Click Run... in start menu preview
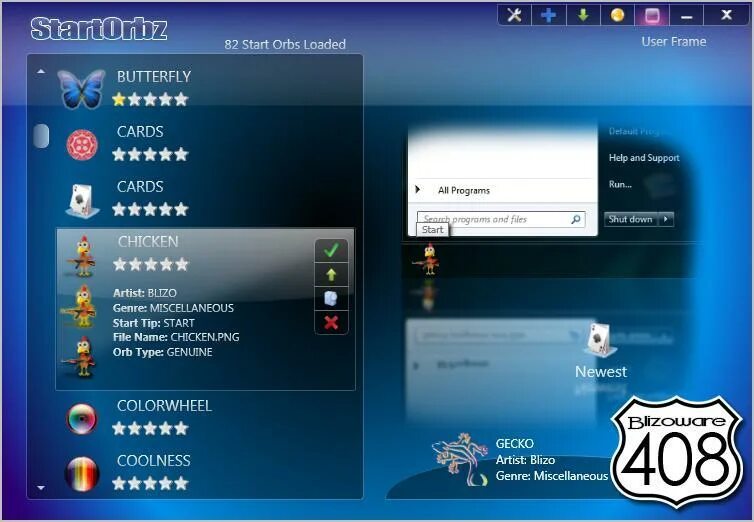 point(620,184)
